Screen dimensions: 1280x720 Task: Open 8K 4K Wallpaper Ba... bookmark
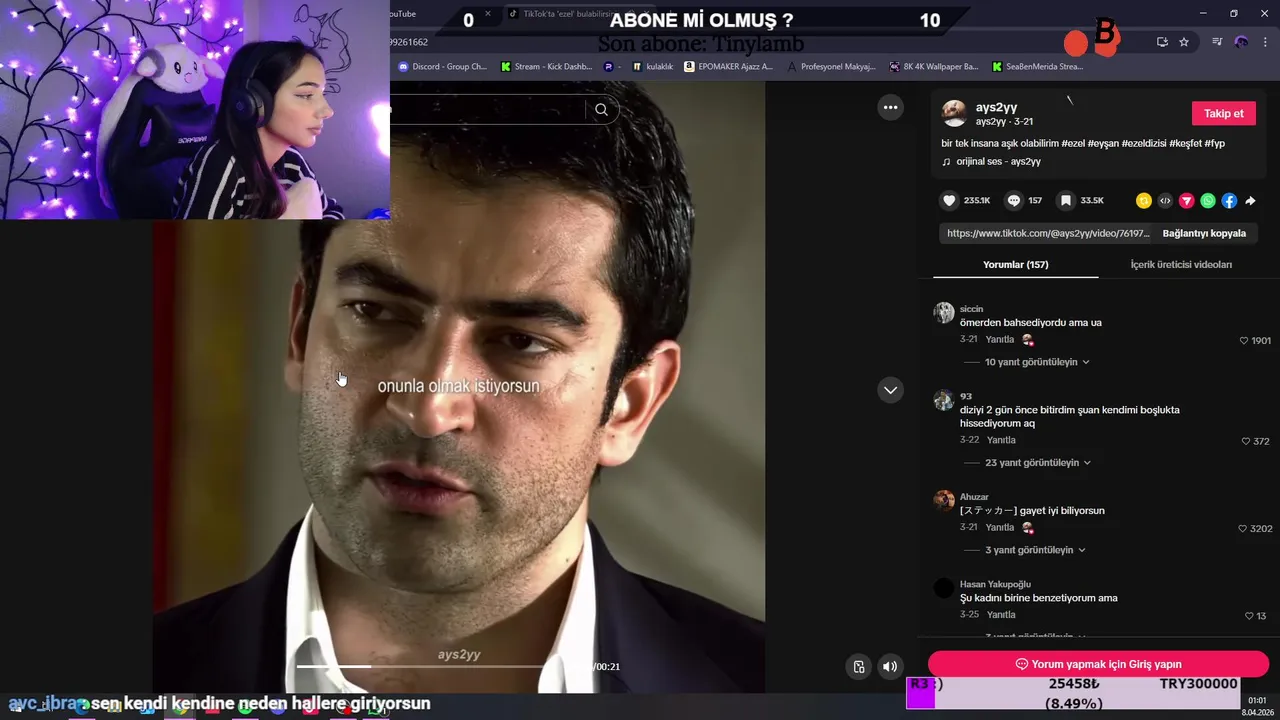click(x=933, y=67)
